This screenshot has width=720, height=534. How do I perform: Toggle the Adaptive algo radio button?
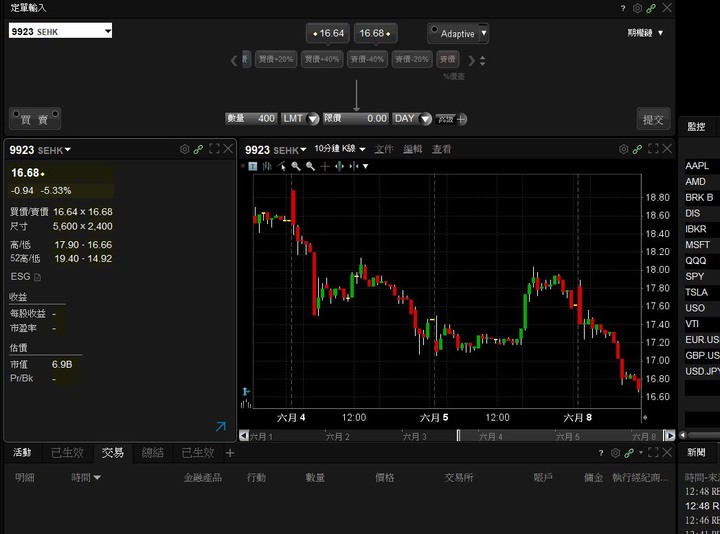click(x=434, y=29)
